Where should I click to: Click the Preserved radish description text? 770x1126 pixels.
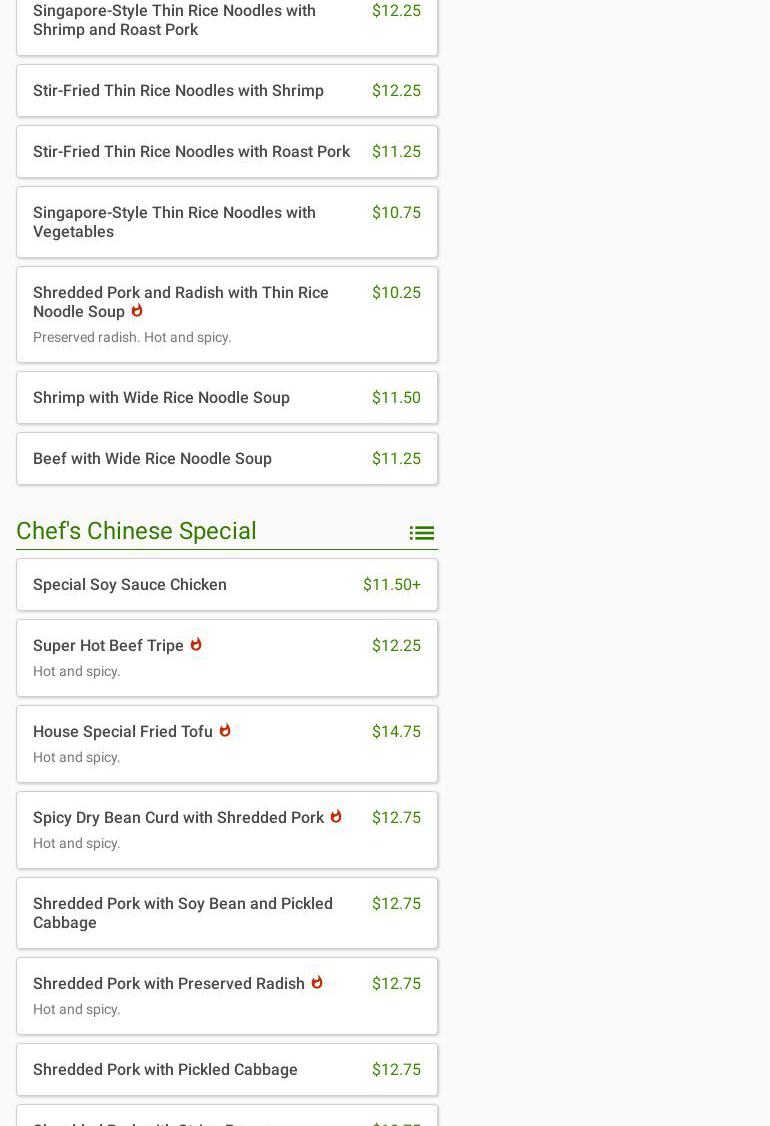(132, 338)
